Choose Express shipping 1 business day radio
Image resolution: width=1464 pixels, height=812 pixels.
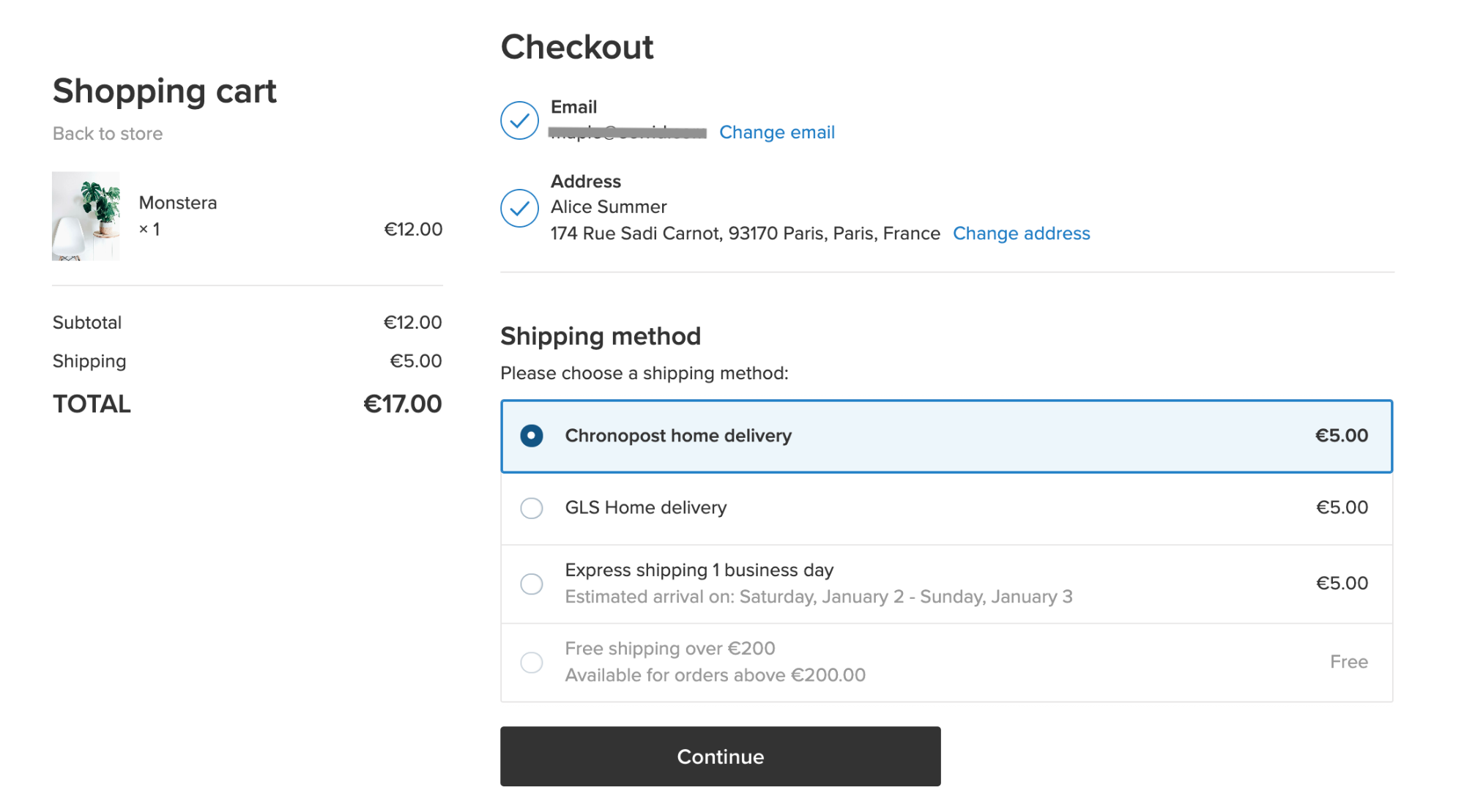tap(532, 584)
